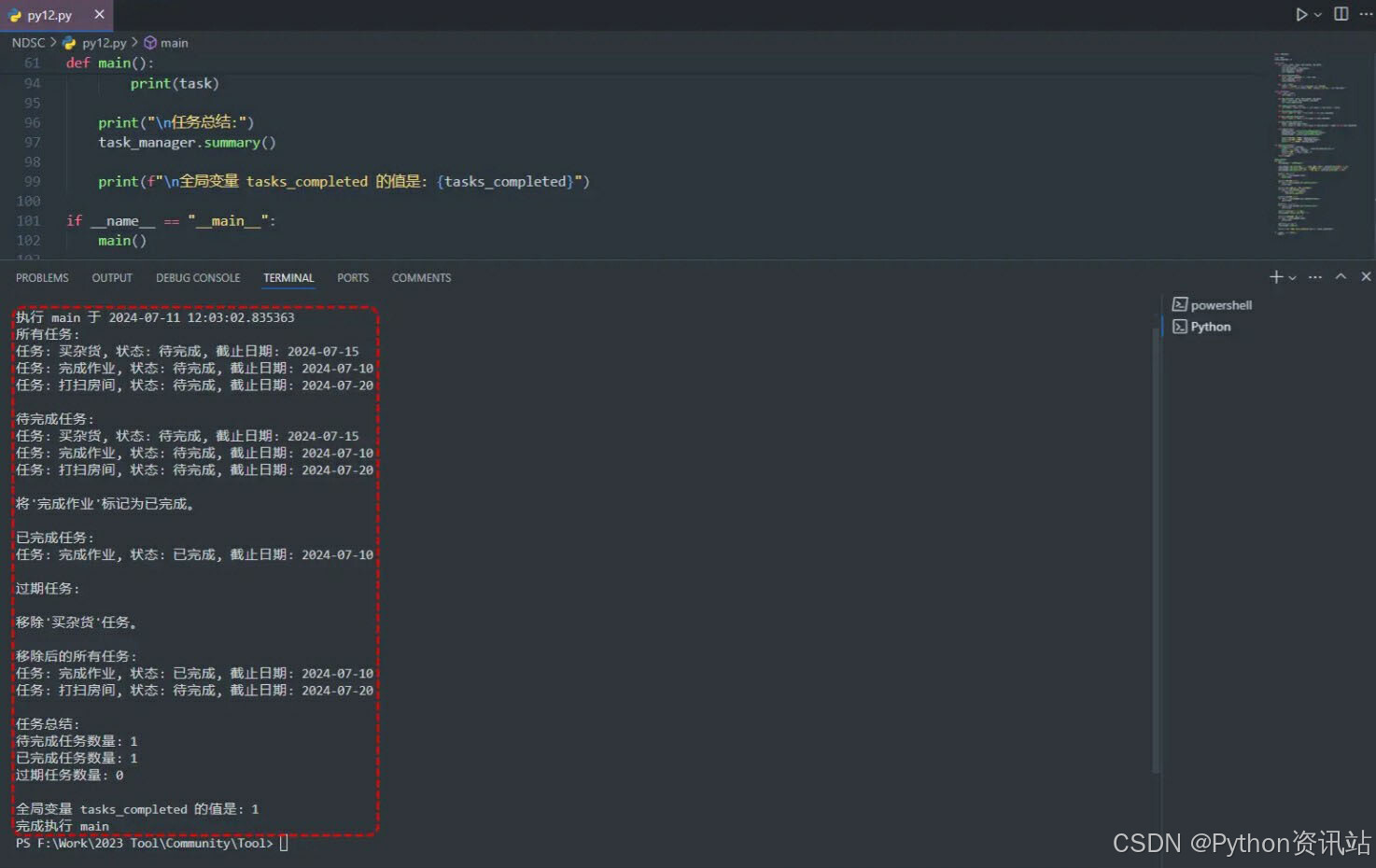Click main symbol in the breadcrumb

[174, 43]
